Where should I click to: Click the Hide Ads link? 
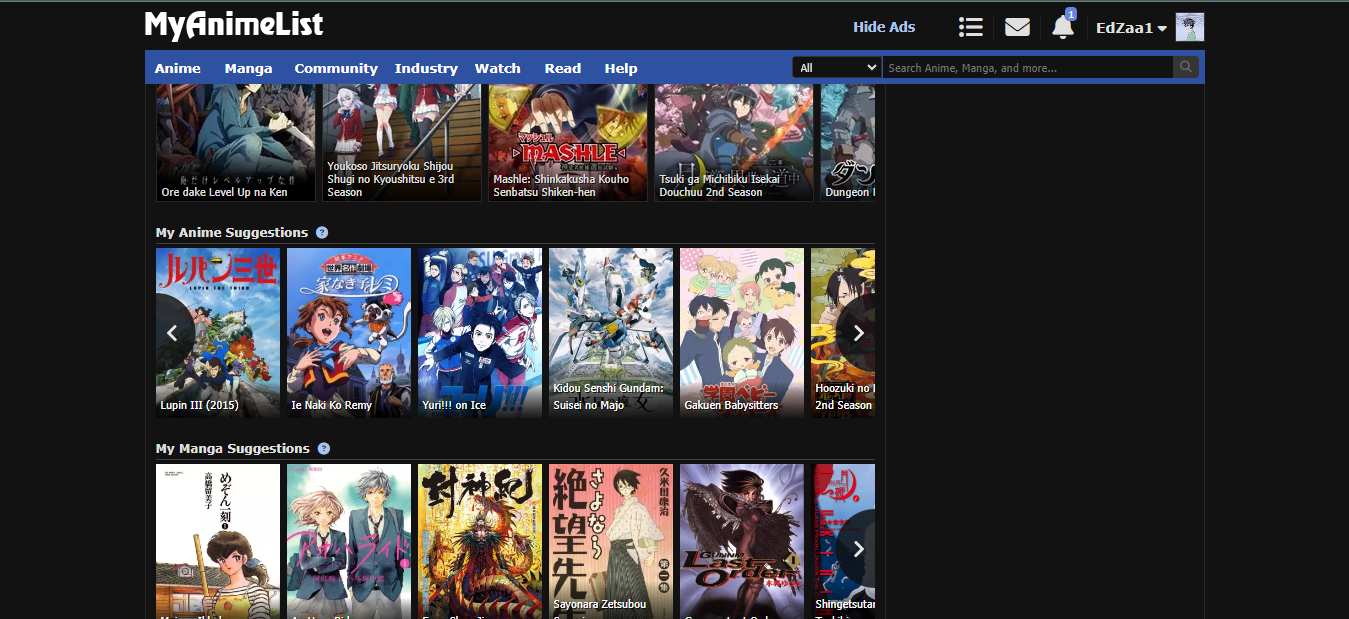point(884,27)
